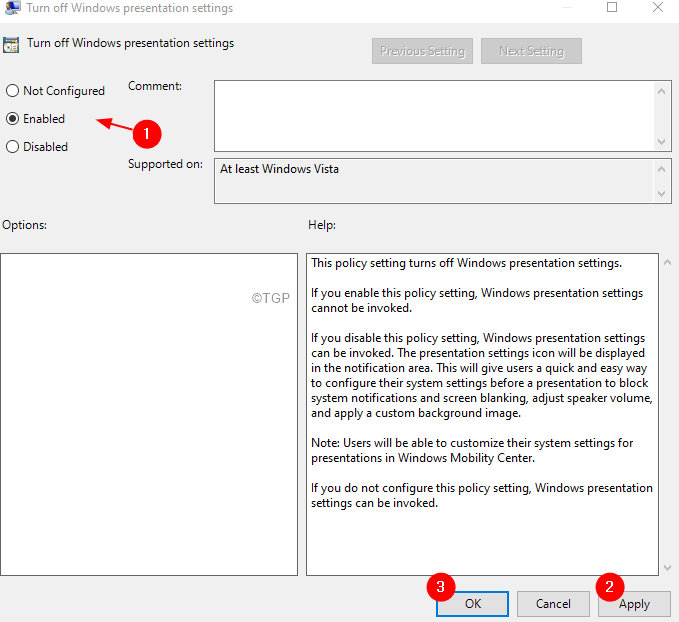Screen dimensions: 679x622
Task: Click the title bar application icon
Action: click(x=12, y=8)
